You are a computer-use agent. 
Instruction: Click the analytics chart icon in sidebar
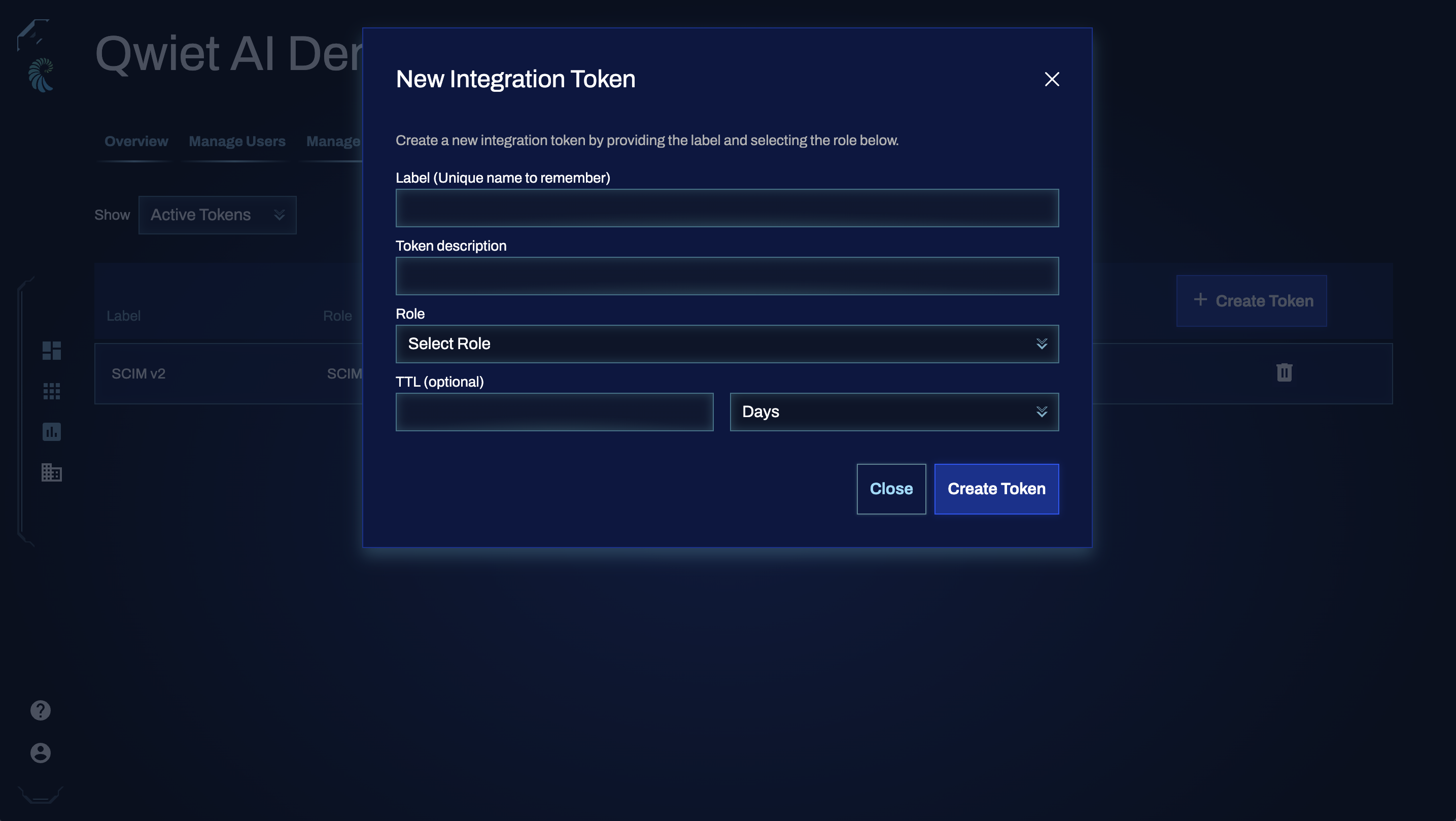(x=51, y=432)
